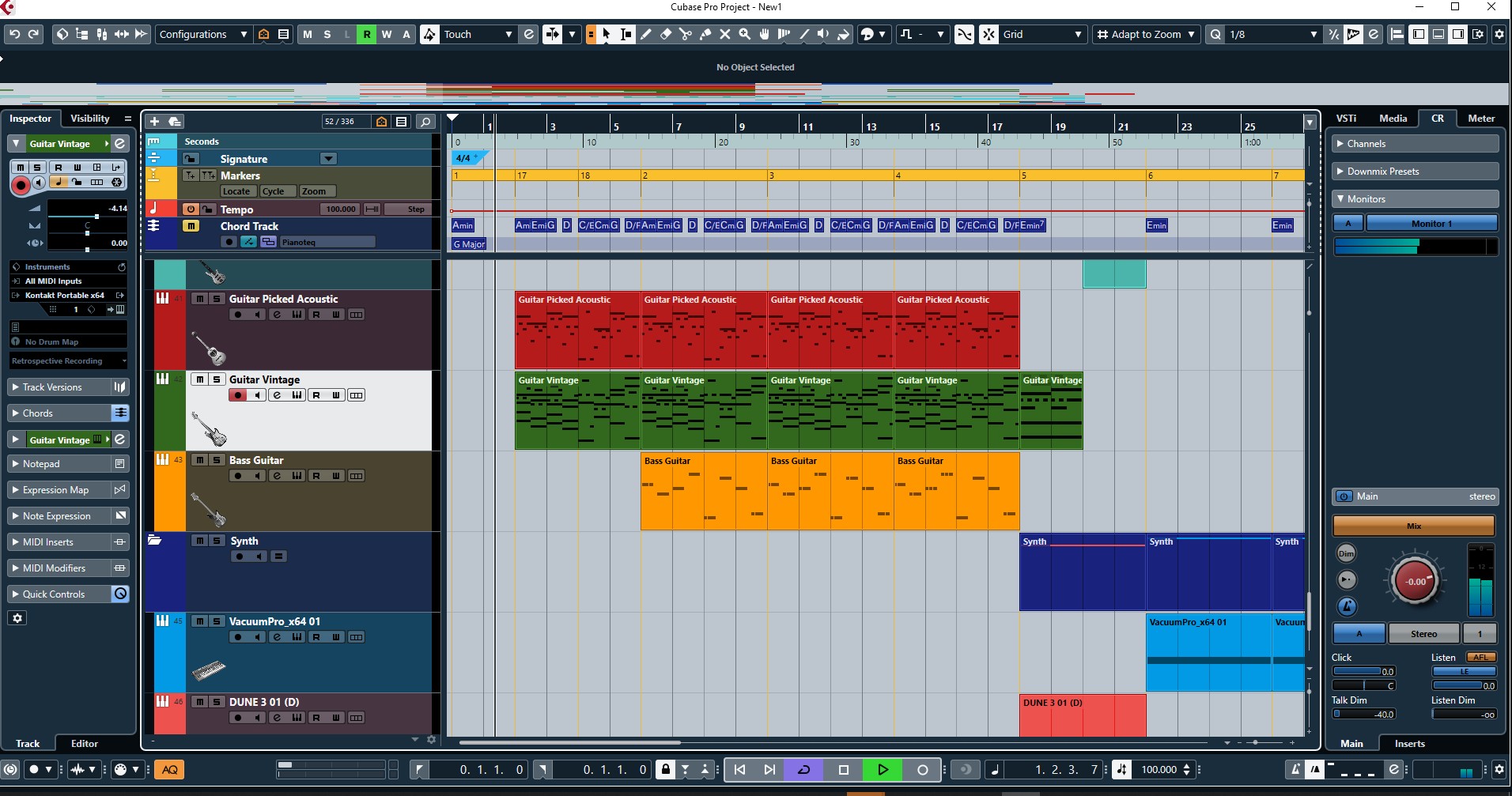Solo the Synth folder track

point(217,541)
